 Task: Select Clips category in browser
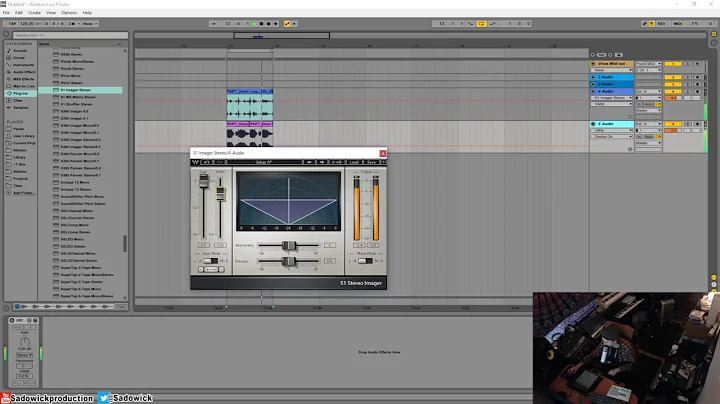[18, 101]
